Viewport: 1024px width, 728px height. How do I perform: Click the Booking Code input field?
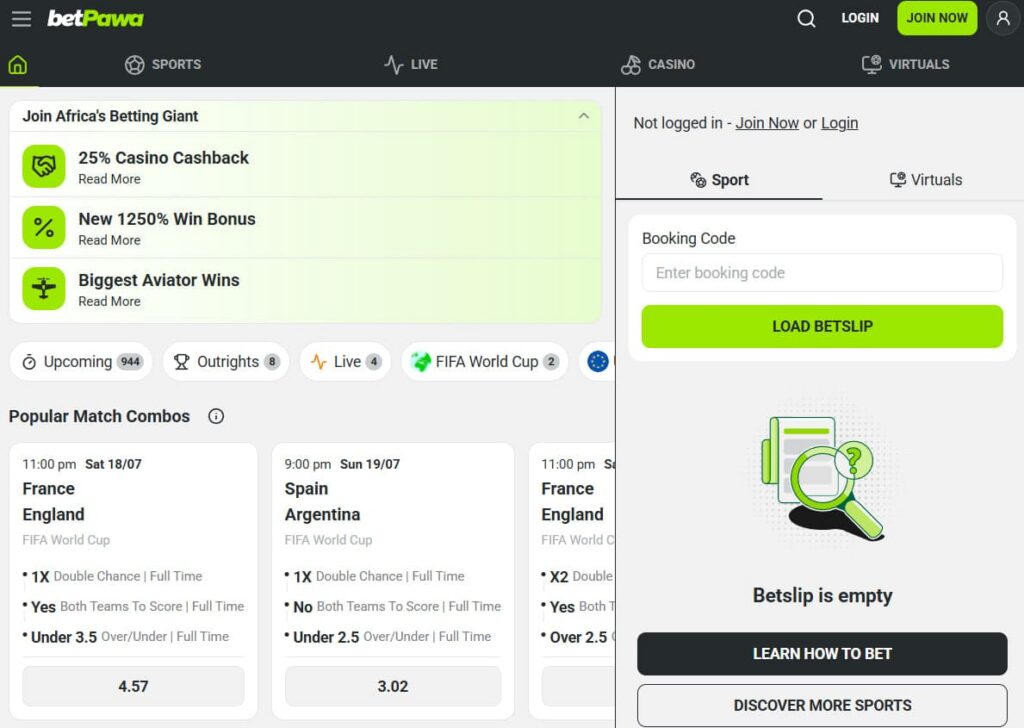822,272
